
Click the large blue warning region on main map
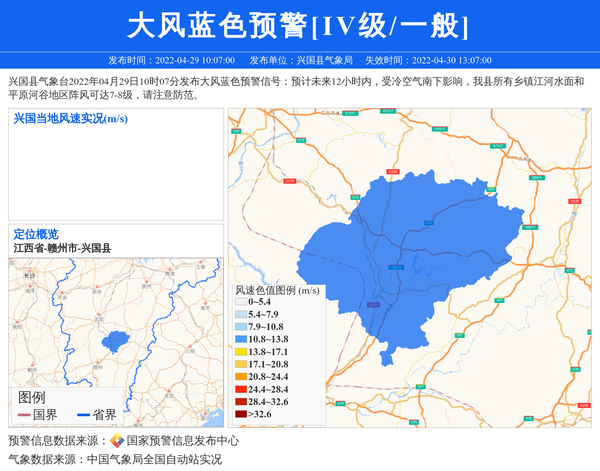[420, 250]
